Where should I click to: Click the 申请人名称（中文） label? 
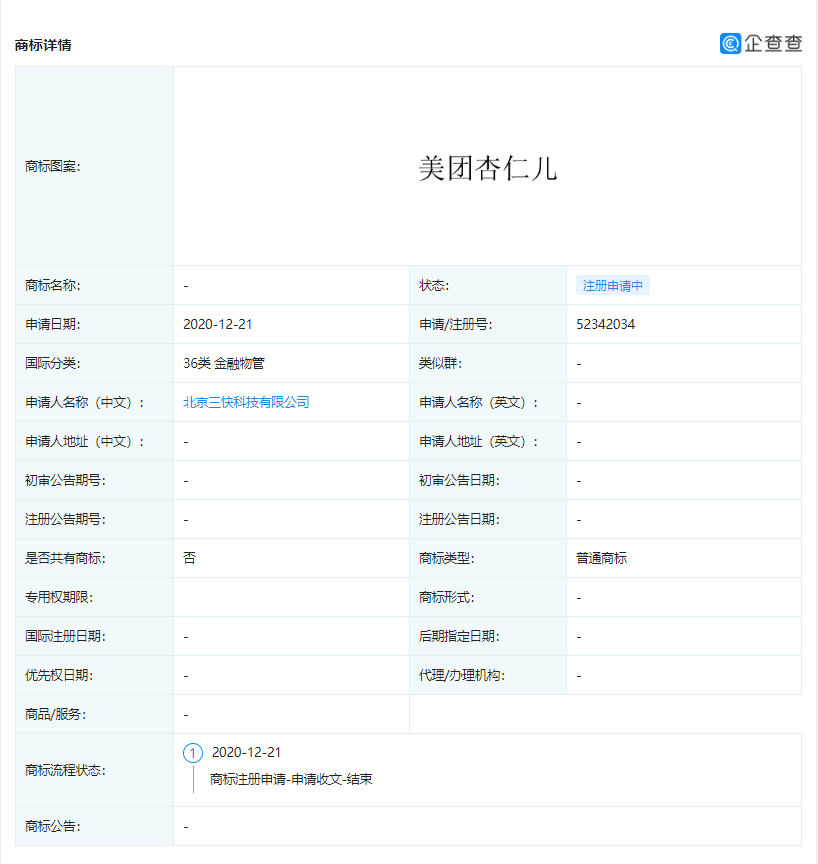pos(85,402)
